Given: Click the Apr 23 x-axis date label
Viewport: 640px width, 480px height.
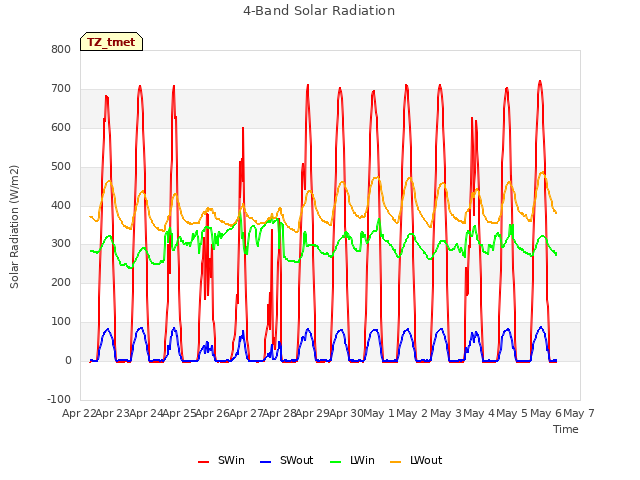Looking at the screenshot, I should pos(113,413).
